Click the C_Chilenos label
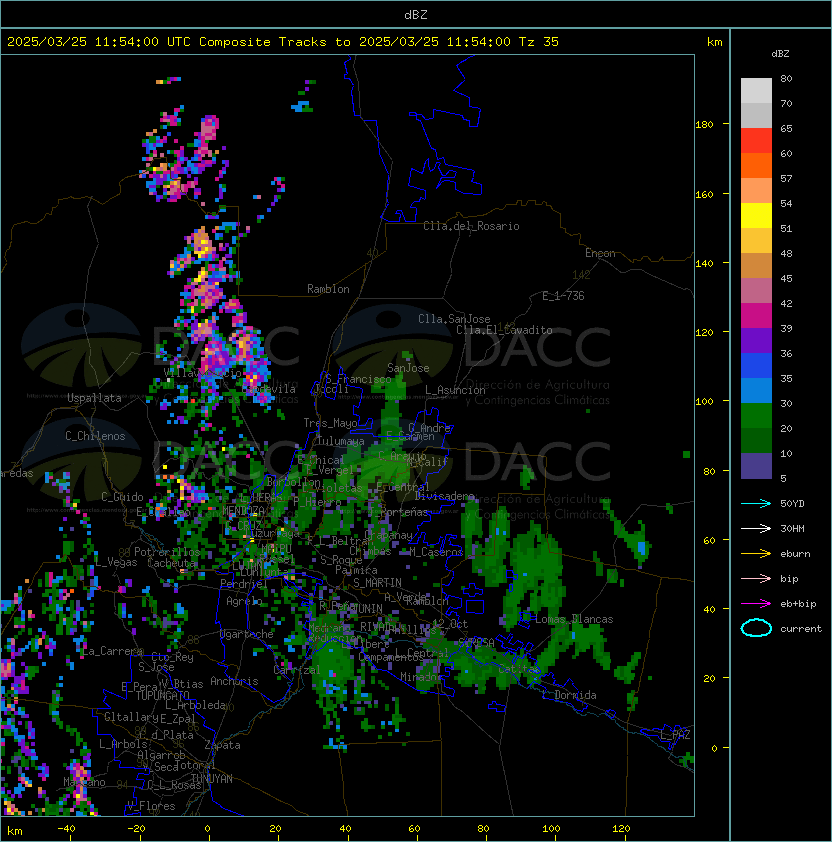 [x=95, y=436]
